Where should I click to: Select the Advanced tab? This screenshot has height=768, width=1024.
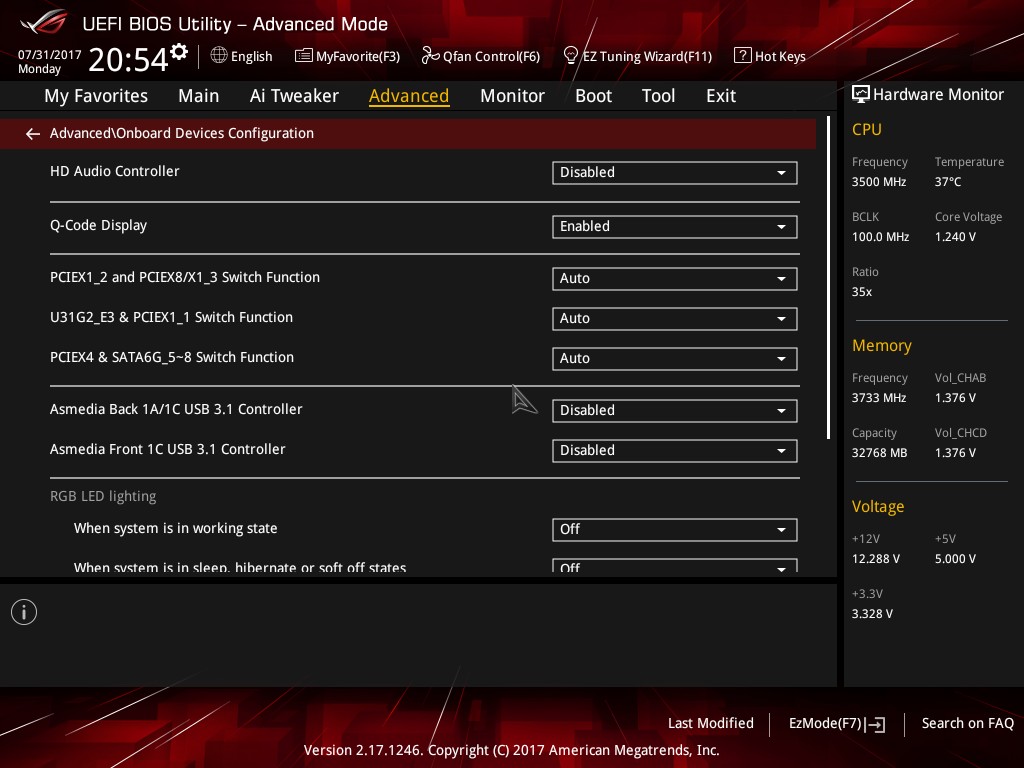pyautogui.click(x=409, y=96)
